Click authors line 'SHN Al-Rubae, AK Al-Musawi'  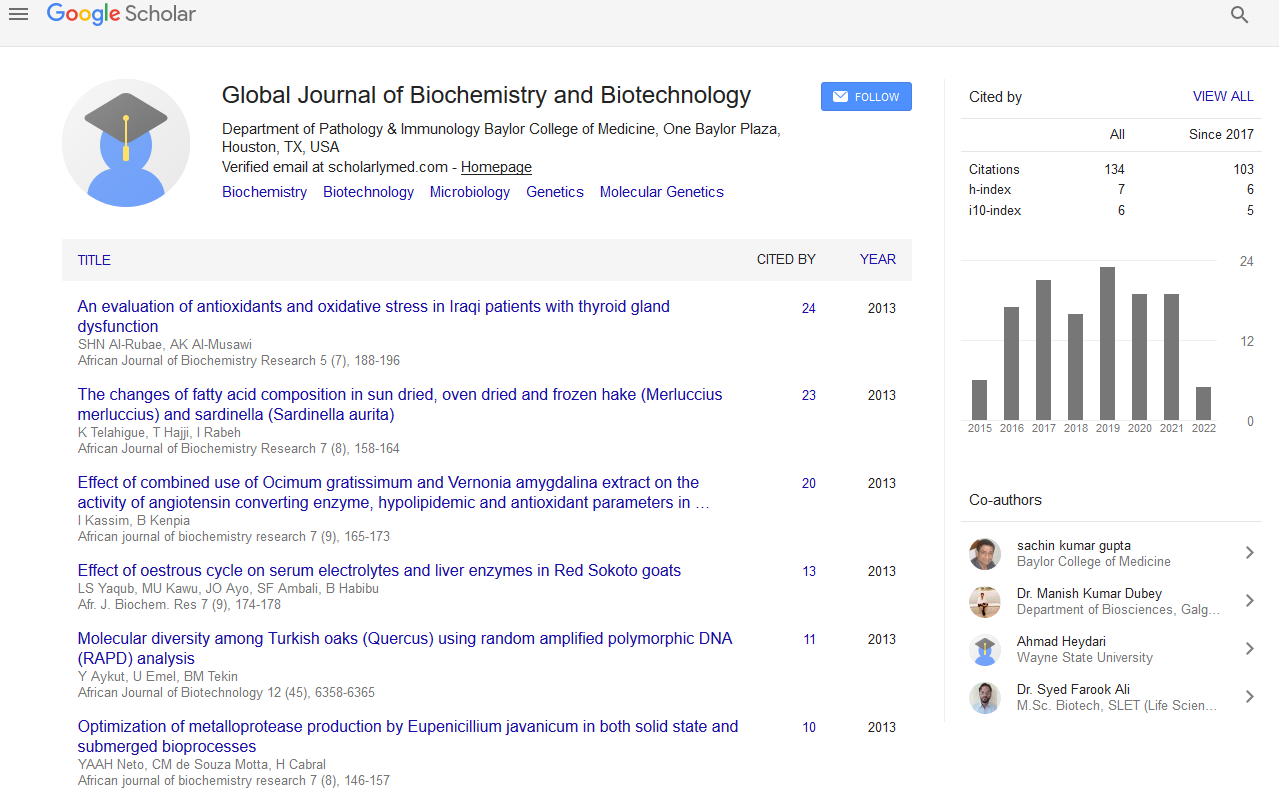click(x=165, y=345)
